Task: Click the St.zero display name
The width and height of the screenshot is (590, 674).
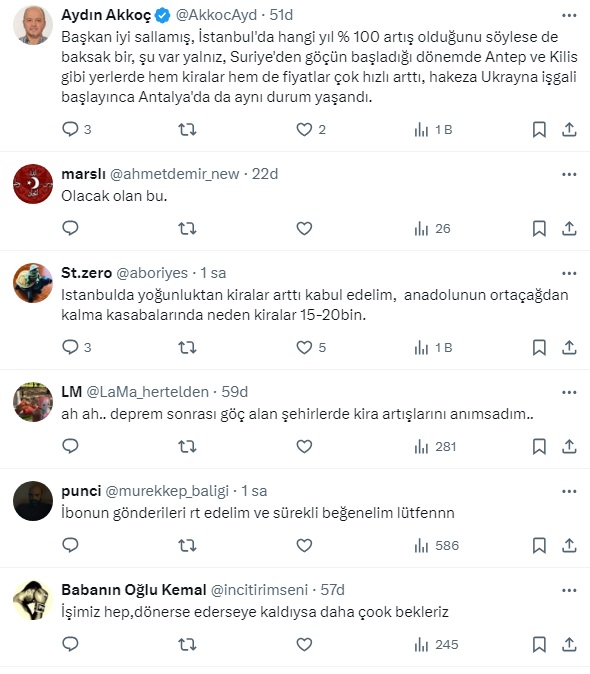Action: 86,273
